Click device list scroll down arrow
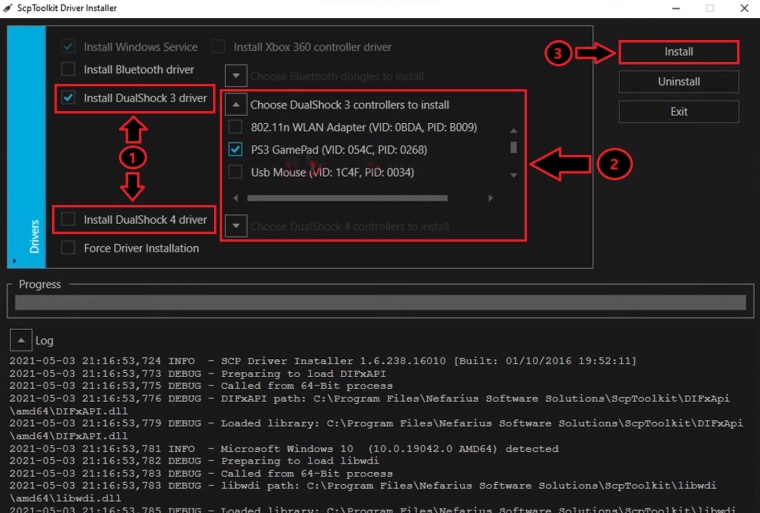The image size is (760, 513). (514, 175)
